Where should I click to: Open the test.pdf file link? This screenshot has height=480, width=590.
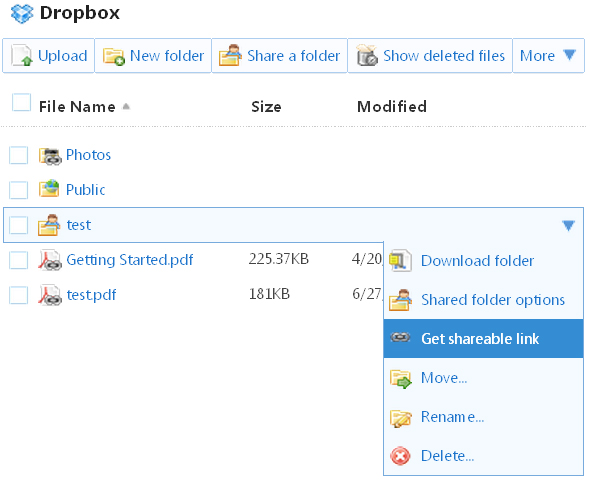point(91,295)
